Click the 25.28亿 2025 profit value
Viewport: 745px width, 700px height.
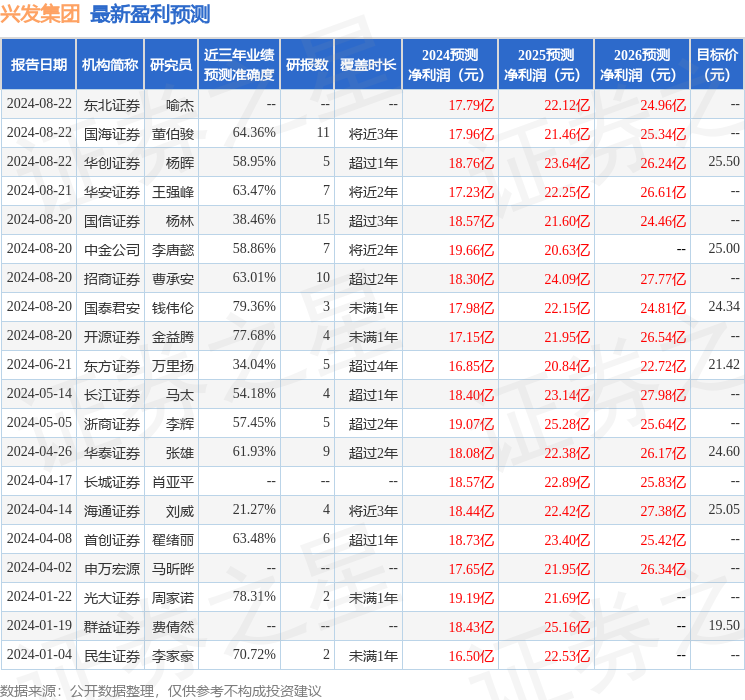567,424
